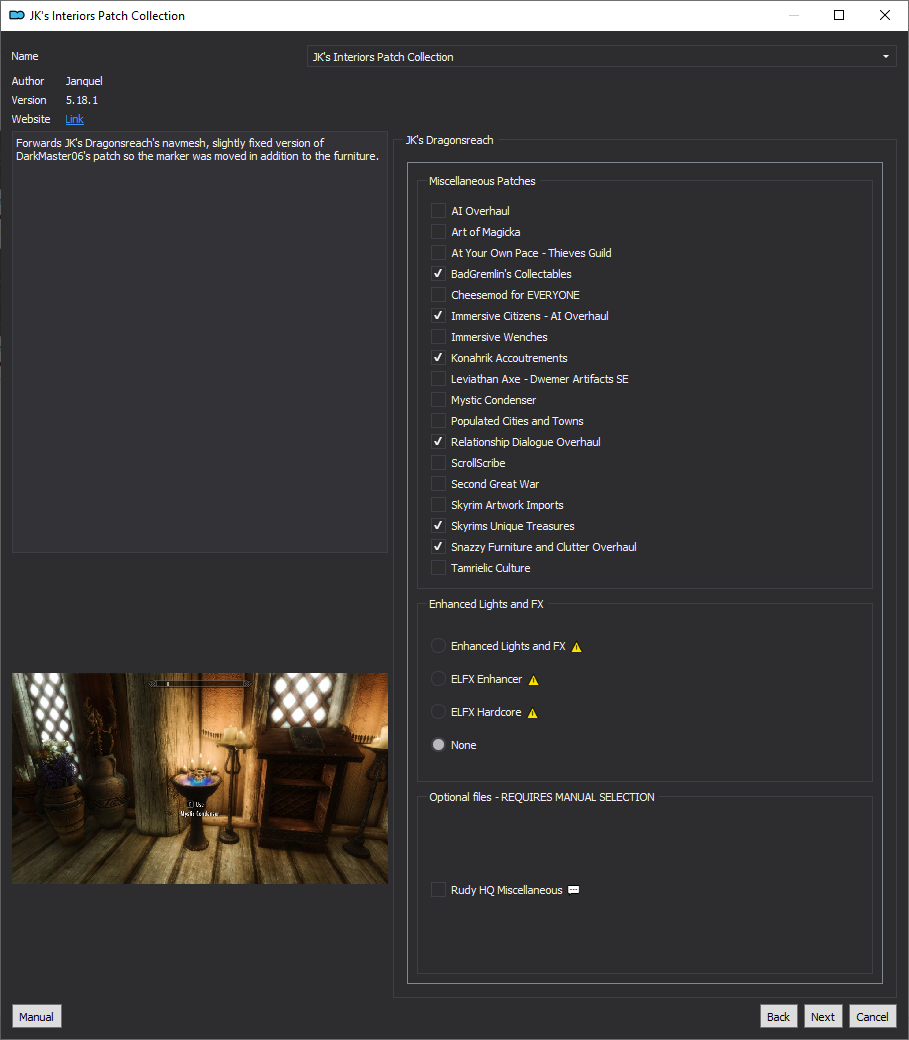Click the warning triangle next to ELFX Enhancer

tap(533, 680)
